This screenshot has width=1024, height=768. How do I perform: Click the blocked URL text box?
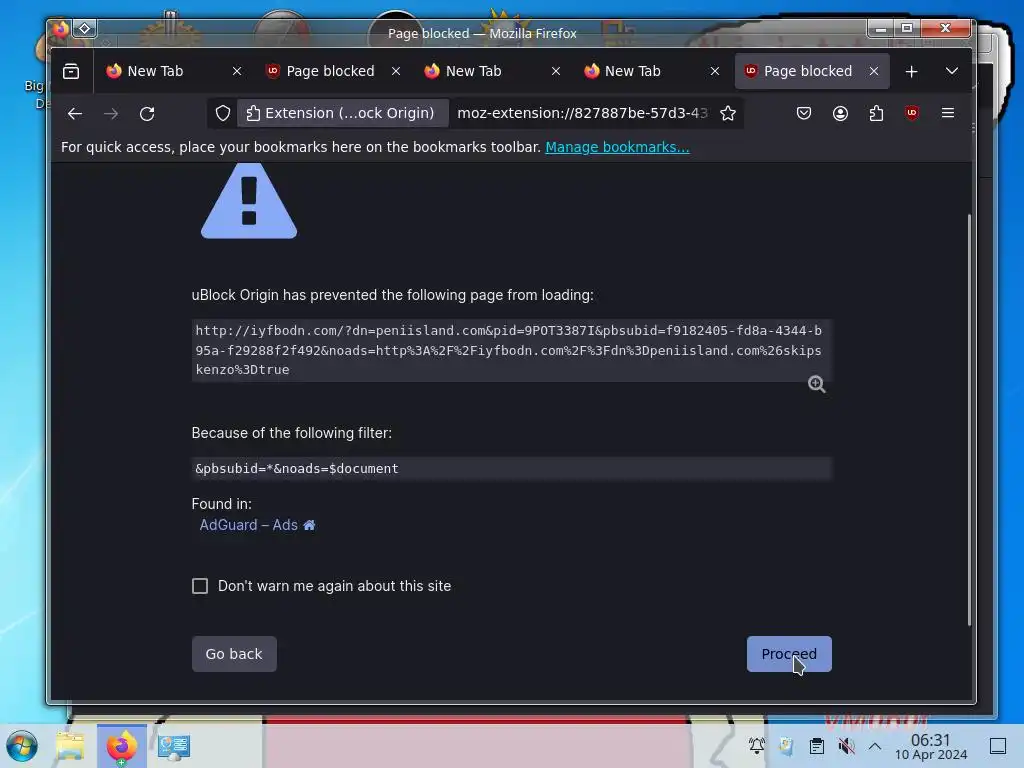pos(511,350)
